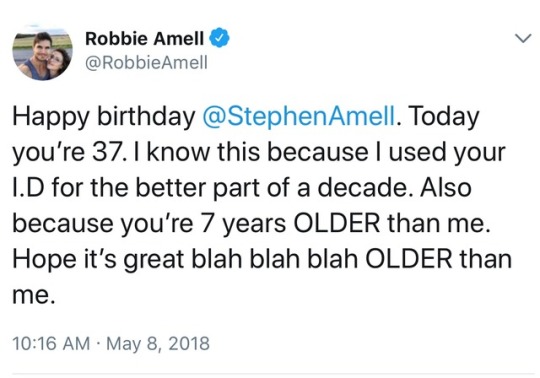
Task: Open the tweet options chevron menu
Action: point(523,38)
